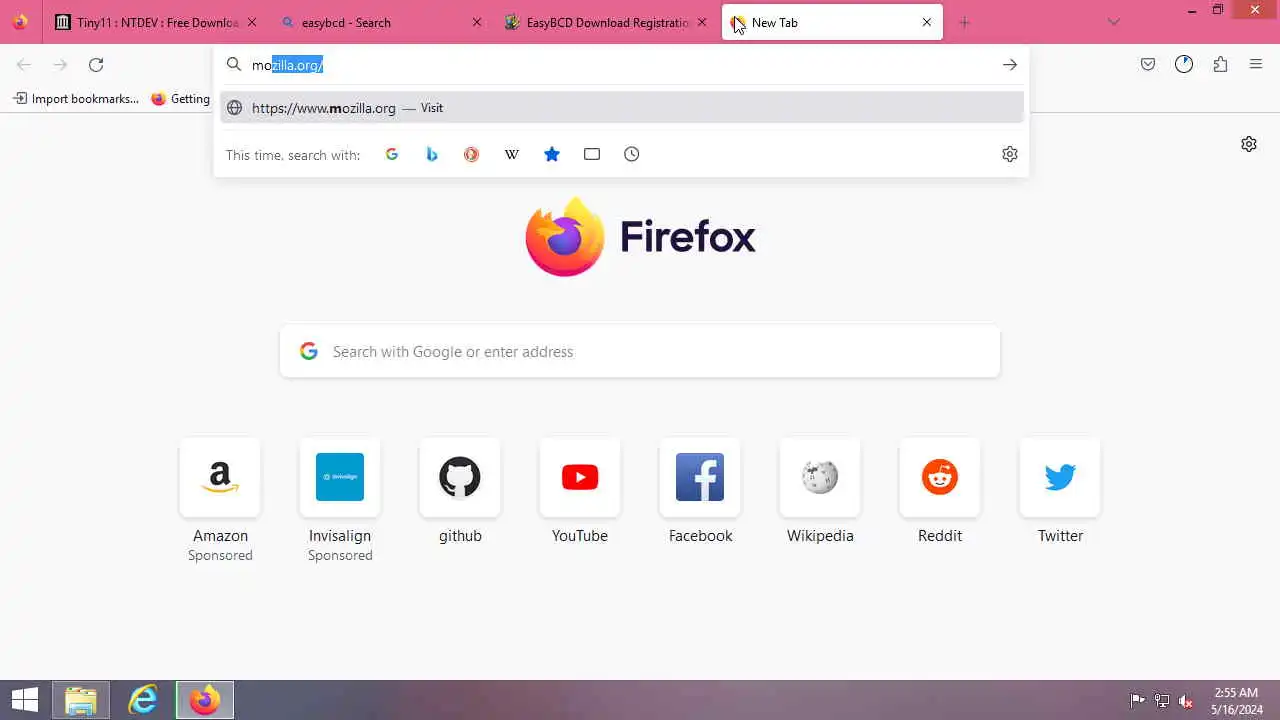Open muted volume tray icon
Screen dimensions: 1280x720
tap(1187, 701)
